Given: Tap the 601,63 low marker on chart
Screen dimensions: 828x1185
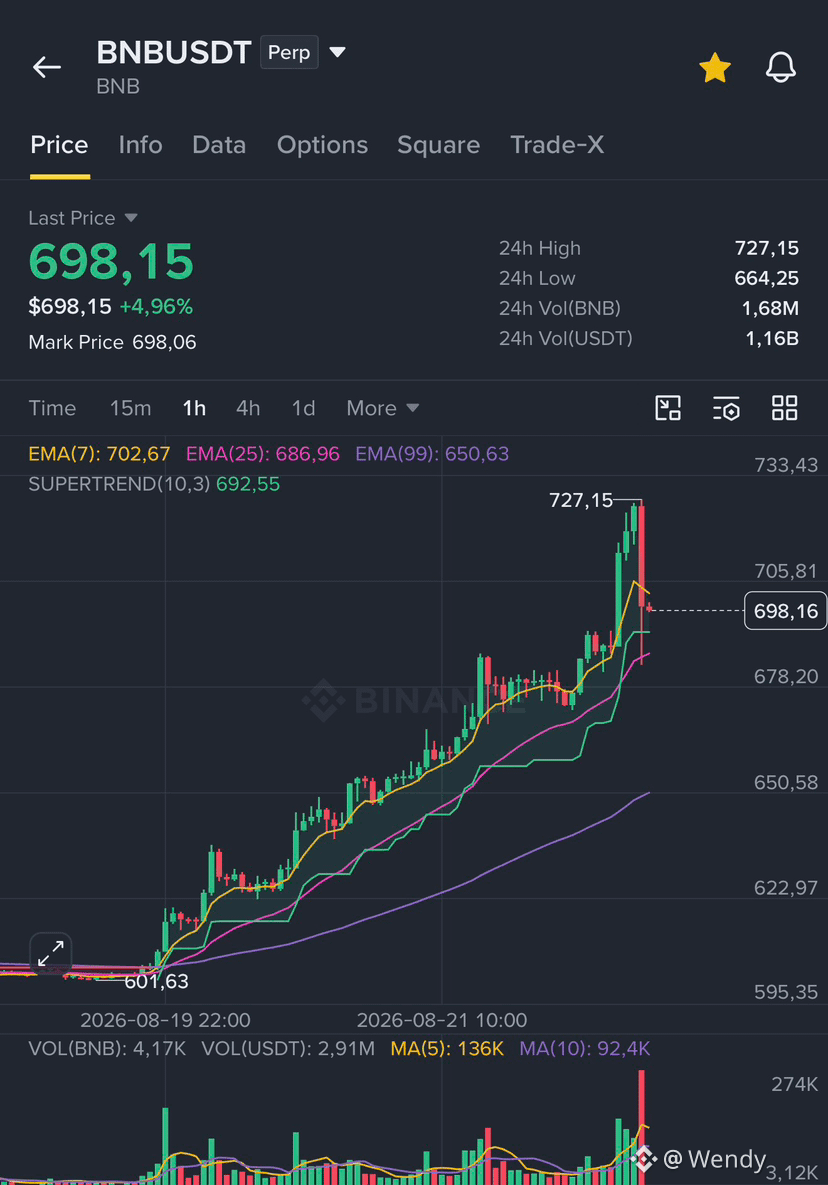Looking at the screenshot, I should [x=156, y=981].
